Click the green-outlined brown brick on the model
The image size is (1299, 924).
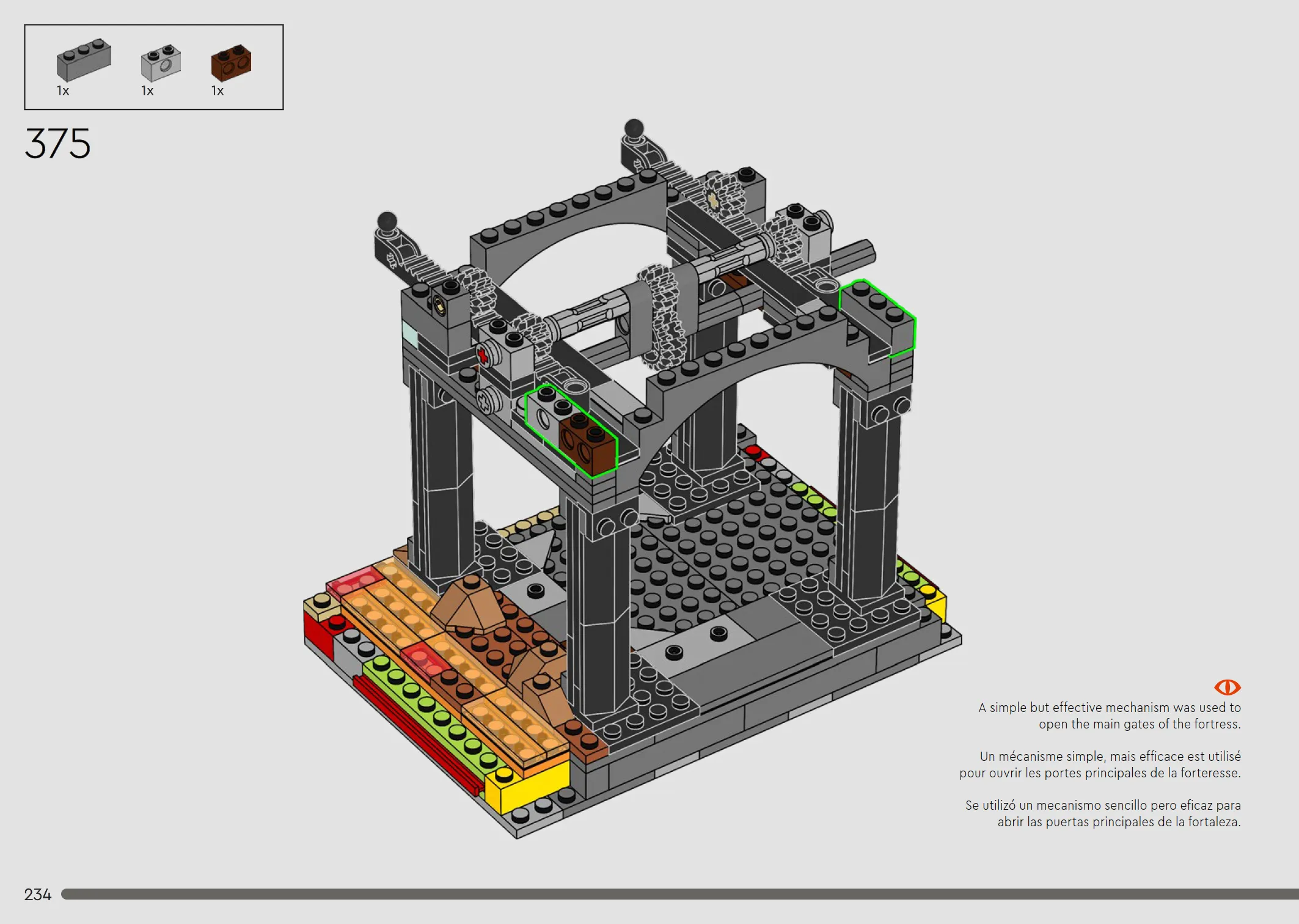pos(588,444)
